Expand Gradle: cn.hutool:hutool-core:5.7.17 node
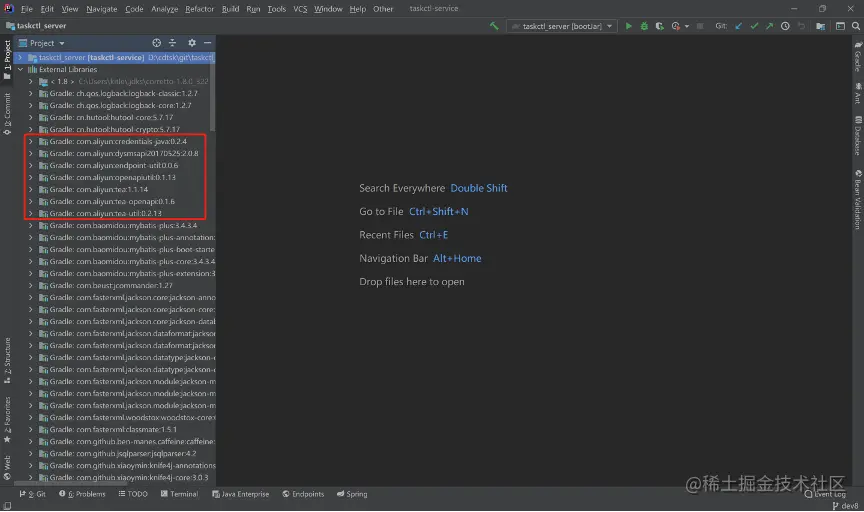This screenshot has height=512, width=864. 31,117
